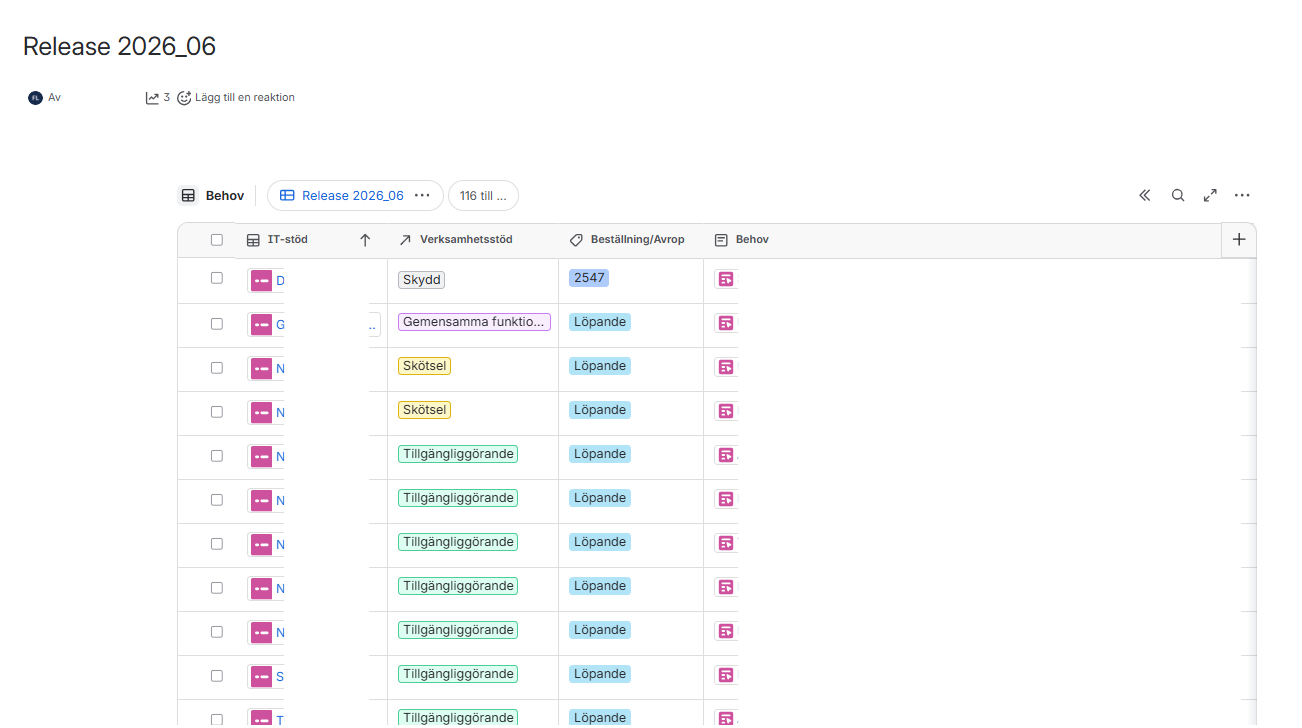Screen dimensions: 1302x728
Task: Select the Gemensamma funktio... row checkbox
Action: tap(217, 324)
